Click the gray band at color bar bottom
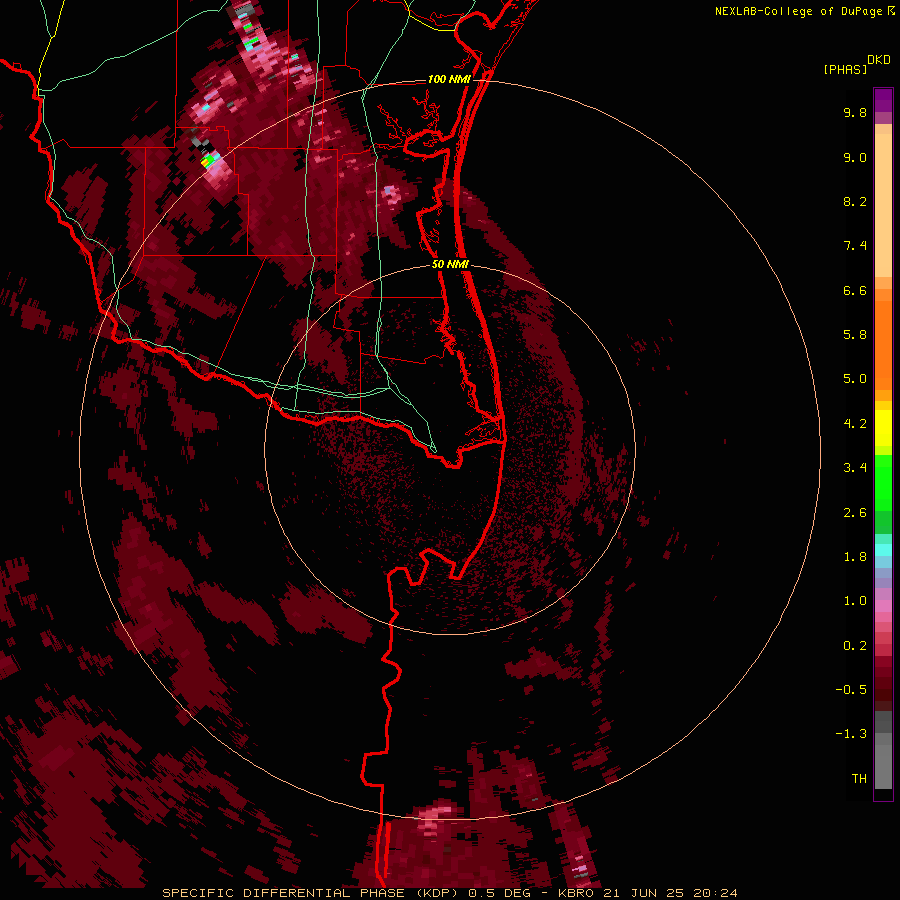 coord(883,750)
